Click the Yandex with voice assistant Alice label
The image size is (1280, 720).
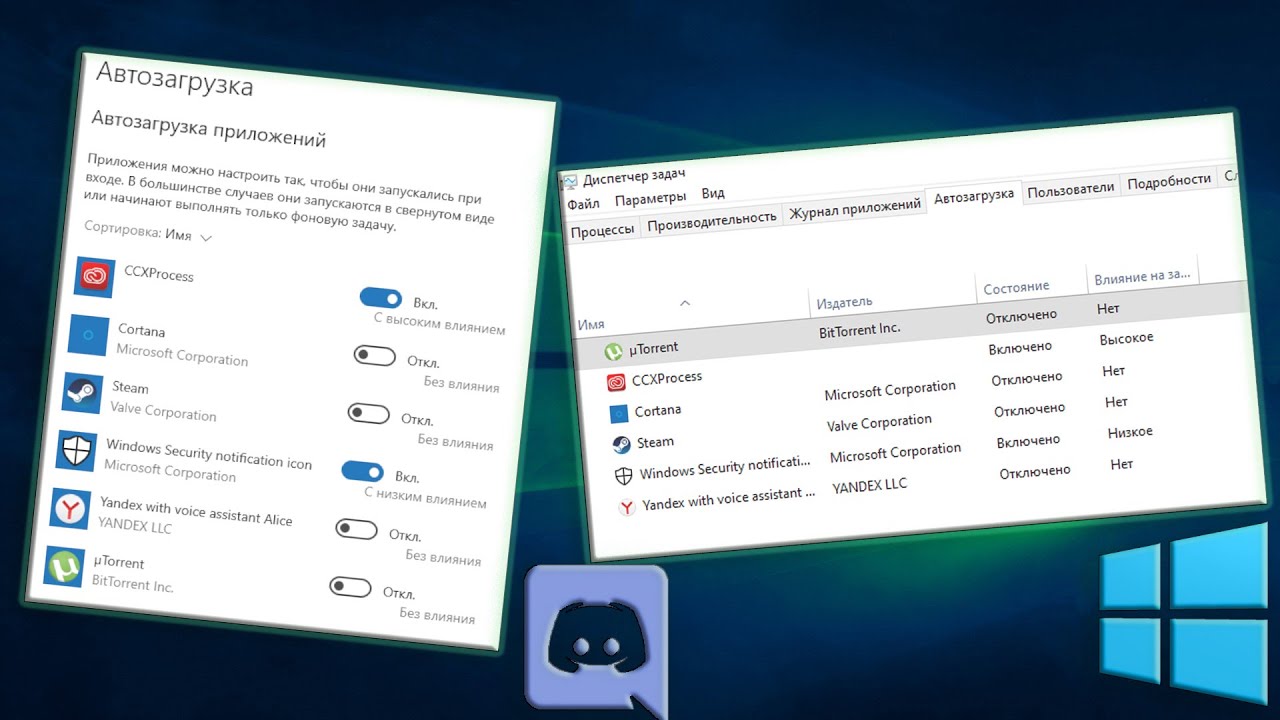(x=196, y=510)
